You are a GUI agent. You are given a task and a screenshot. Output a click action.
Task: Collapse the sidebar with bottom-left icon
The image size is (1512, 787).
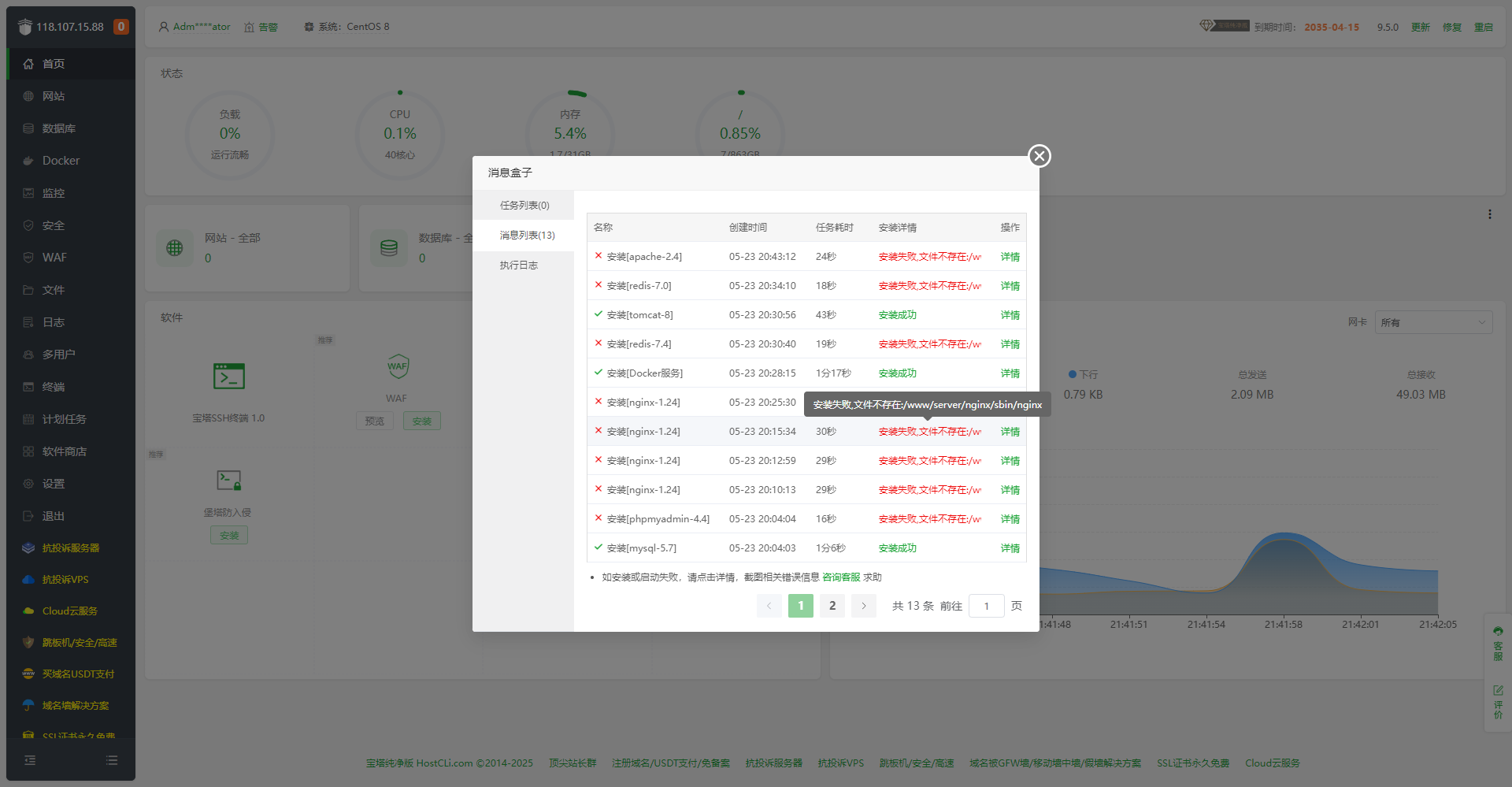(30, 760)
